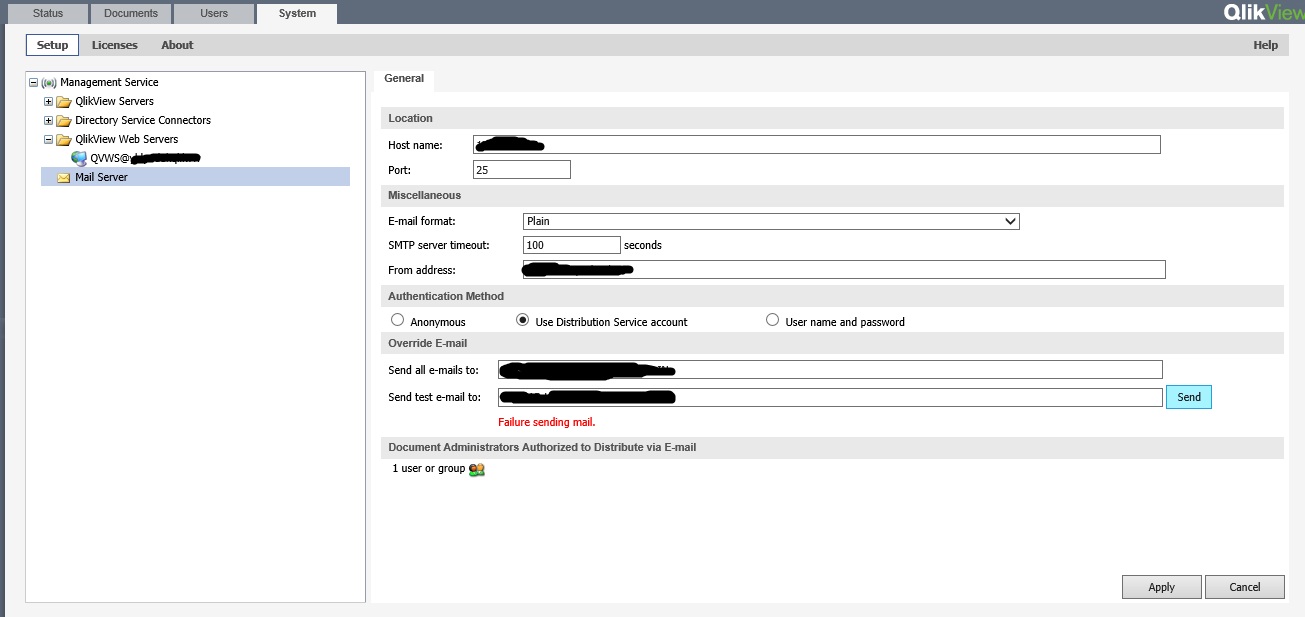Select Use Distribution Service account option

(x=522, y=321)
